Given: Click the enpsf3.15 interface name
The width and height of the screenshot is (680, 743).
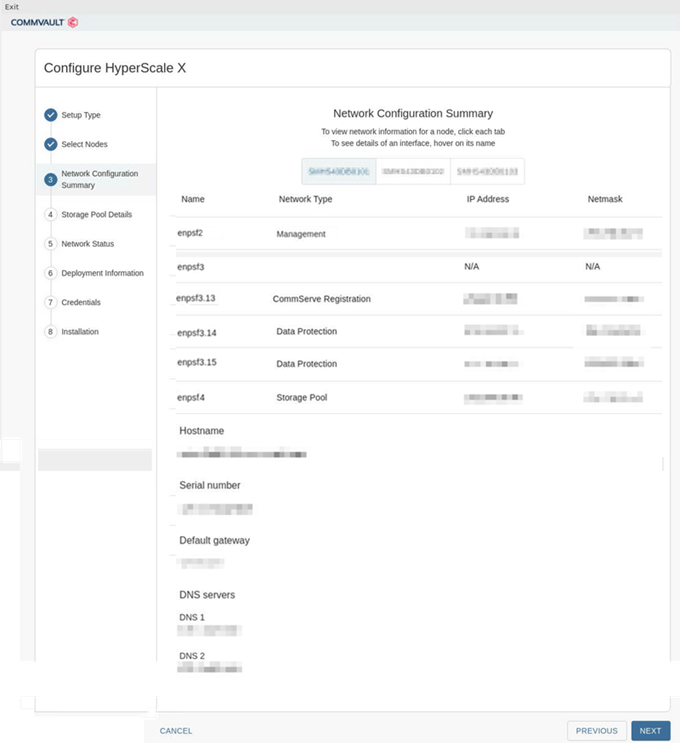Looking at the screenshot, I should (197, 362).
